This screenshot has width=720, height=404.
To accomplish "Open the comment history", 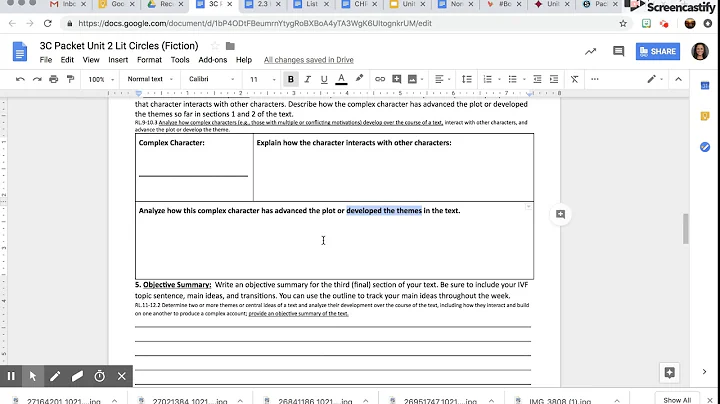I will pos(619,51).
